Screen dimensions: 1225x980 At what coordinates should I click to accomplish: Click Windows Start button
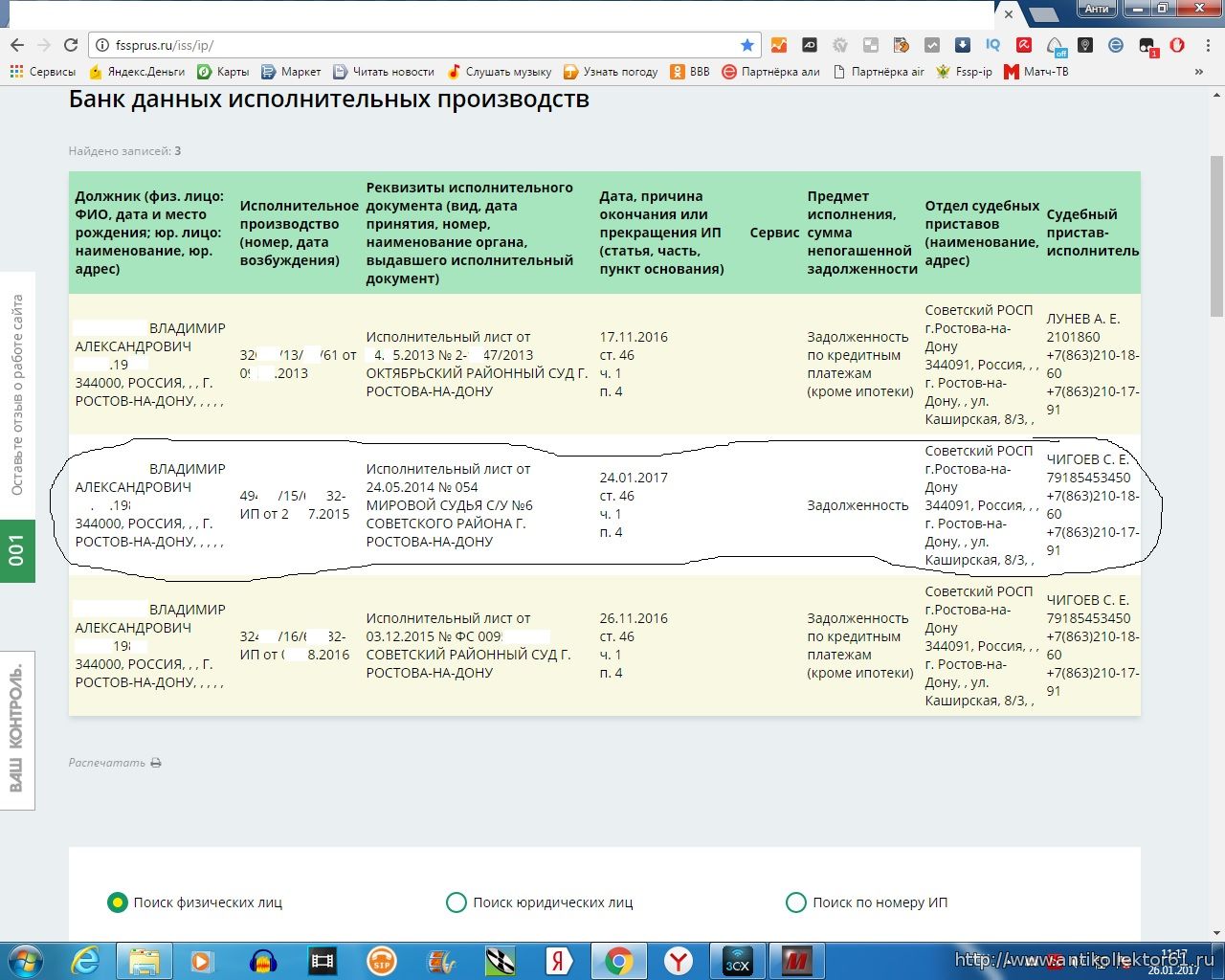pos(26,960)
